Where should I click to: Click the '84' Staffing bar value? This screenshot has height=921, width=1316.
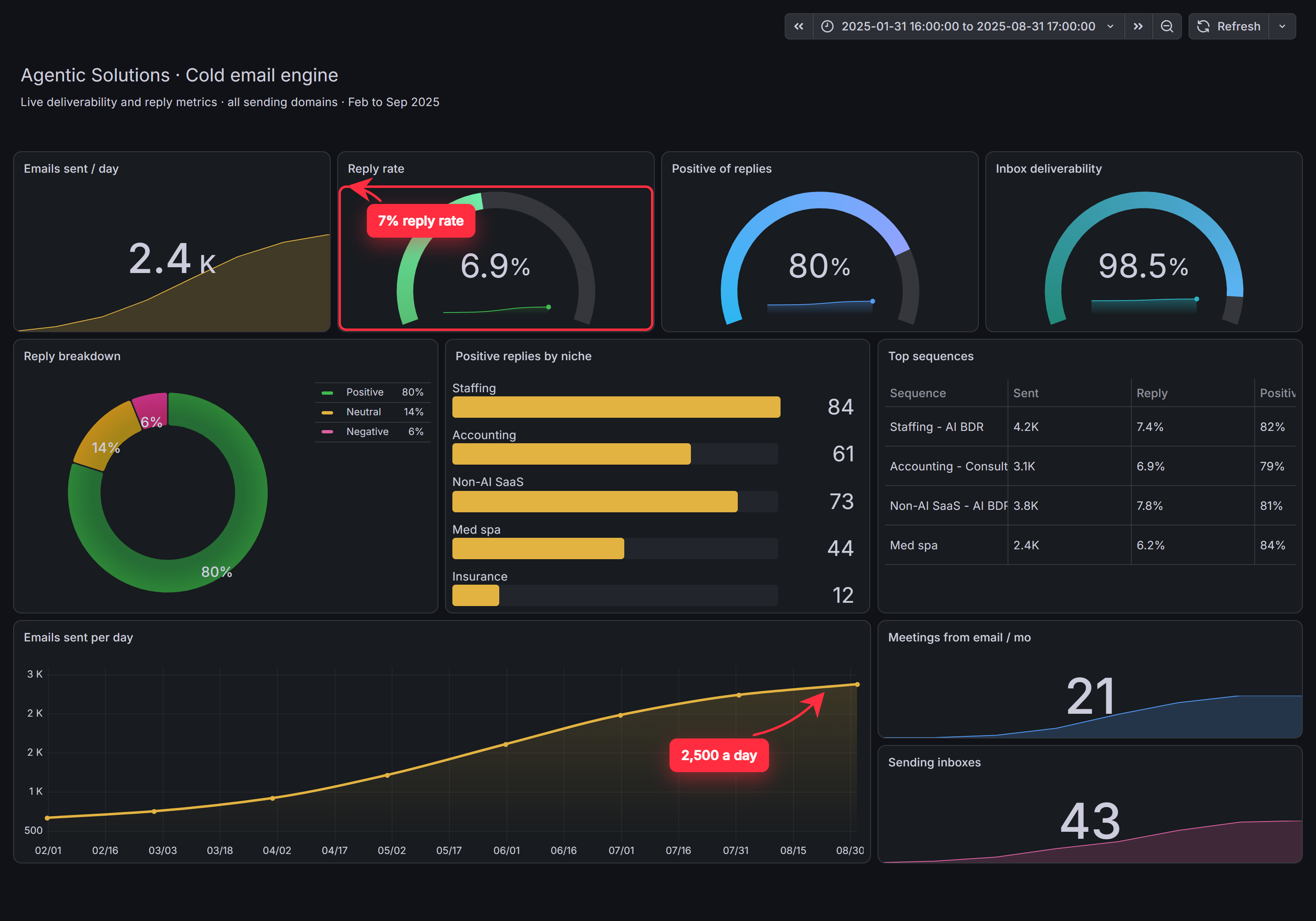[841, 407]
